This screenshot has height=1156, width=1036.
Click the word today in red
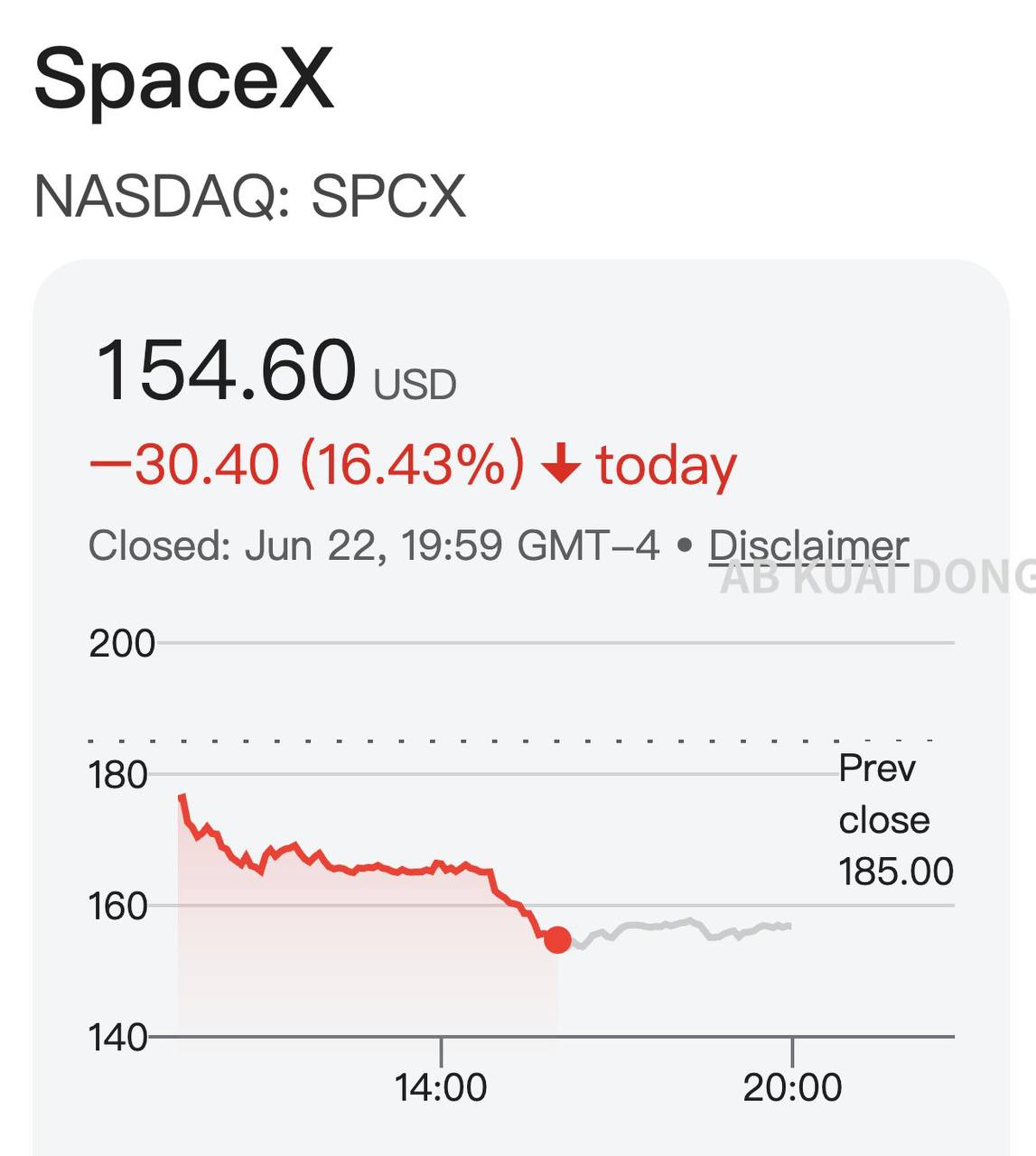(667, 466)
